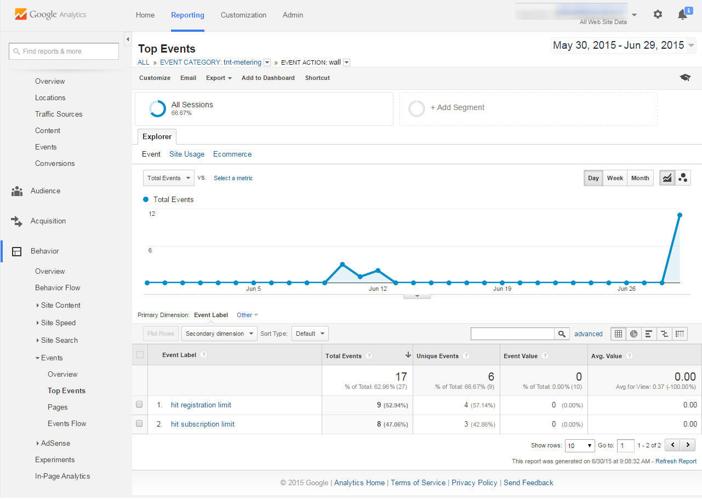This screenshot has height=500, width=702.
Task: Click the 'Find reports & more' search field
Action: click(x=64, y=51)
